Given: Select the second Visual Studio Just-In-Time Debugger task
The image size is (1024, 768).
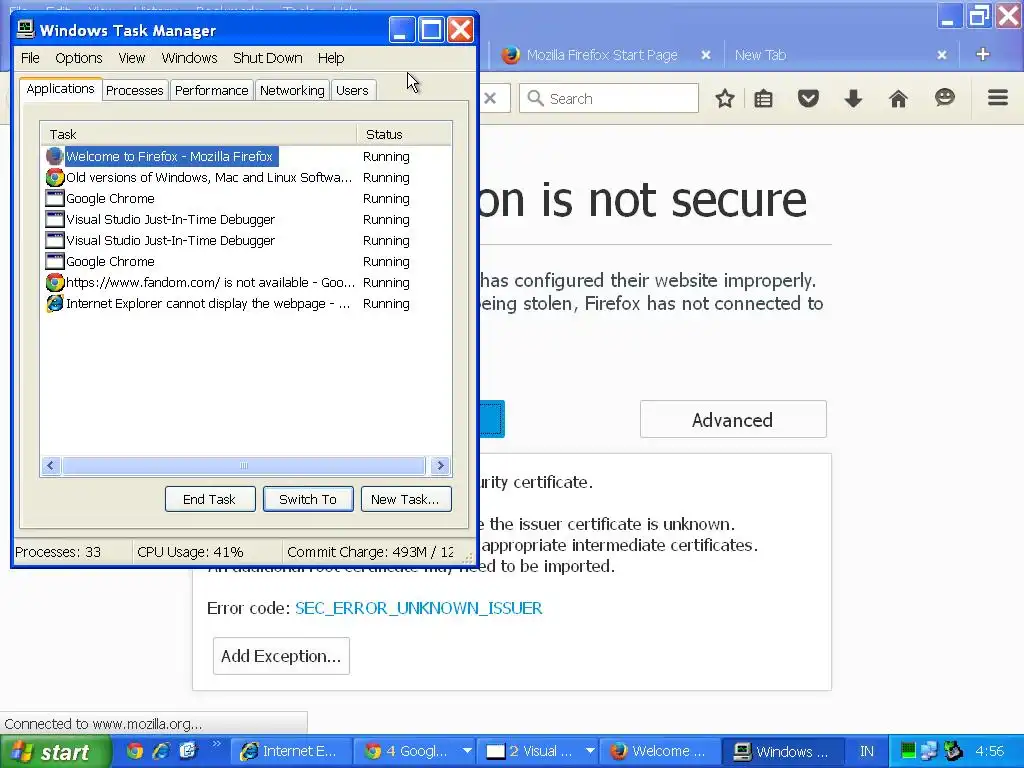Looking at the screenshot, I should (246, 240).
